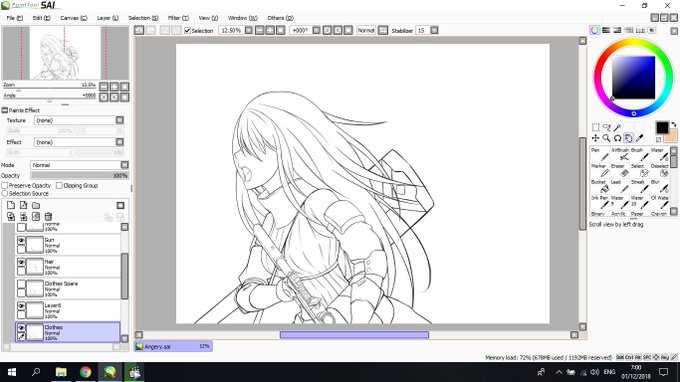Image resolution: width=680 pixels, height=382 pixels.
Task: Click the black foreground color swatch
Action: point(662,127)
